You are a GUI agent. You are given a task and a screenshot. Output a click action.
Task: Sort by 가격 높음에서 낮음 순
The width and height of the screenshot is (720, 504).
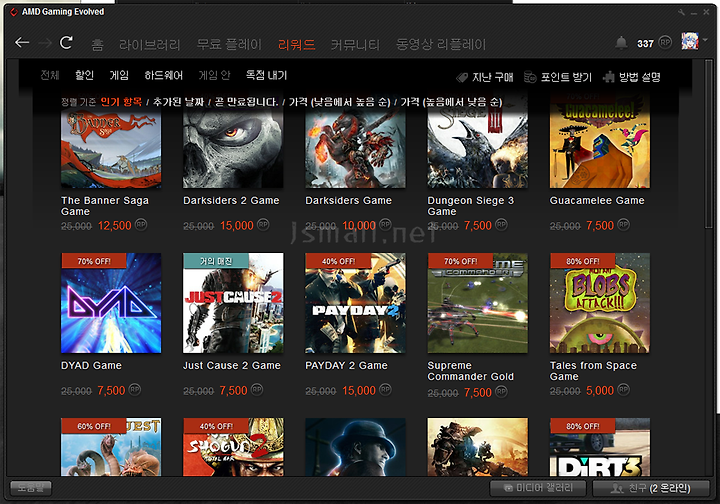coord(451,102)
